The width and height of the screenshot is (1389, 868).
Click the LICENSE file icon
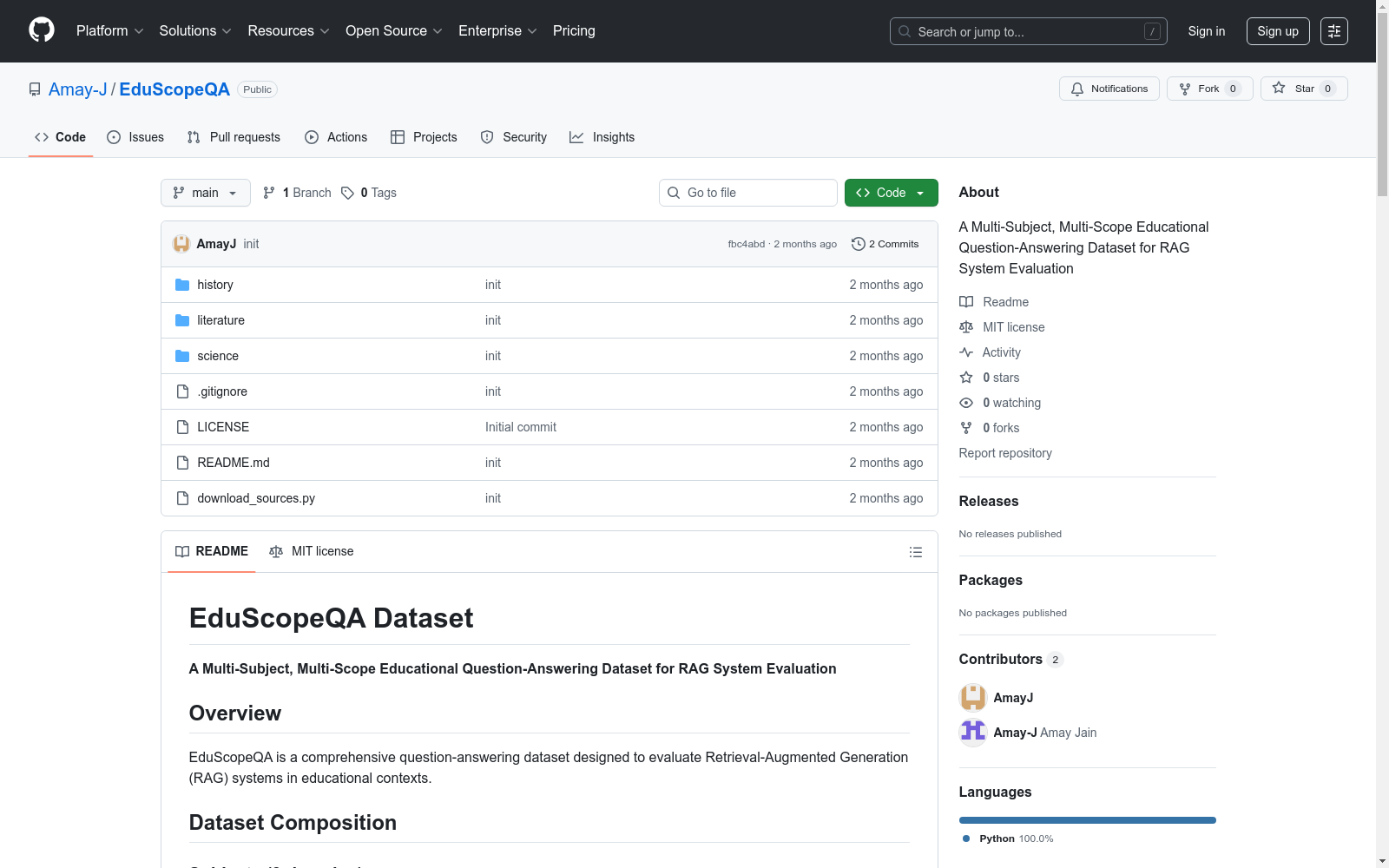182,427
